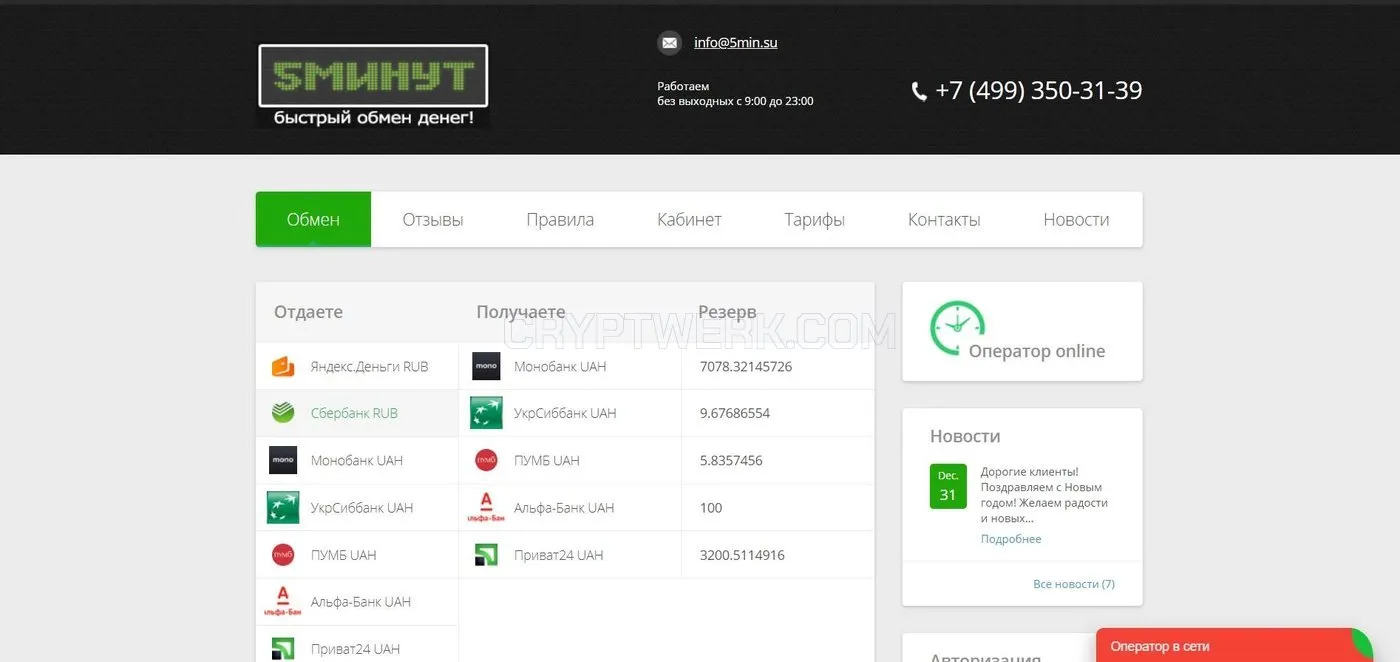Select Яндекс.Деньги RUB to give

click(x=357, y=367)
